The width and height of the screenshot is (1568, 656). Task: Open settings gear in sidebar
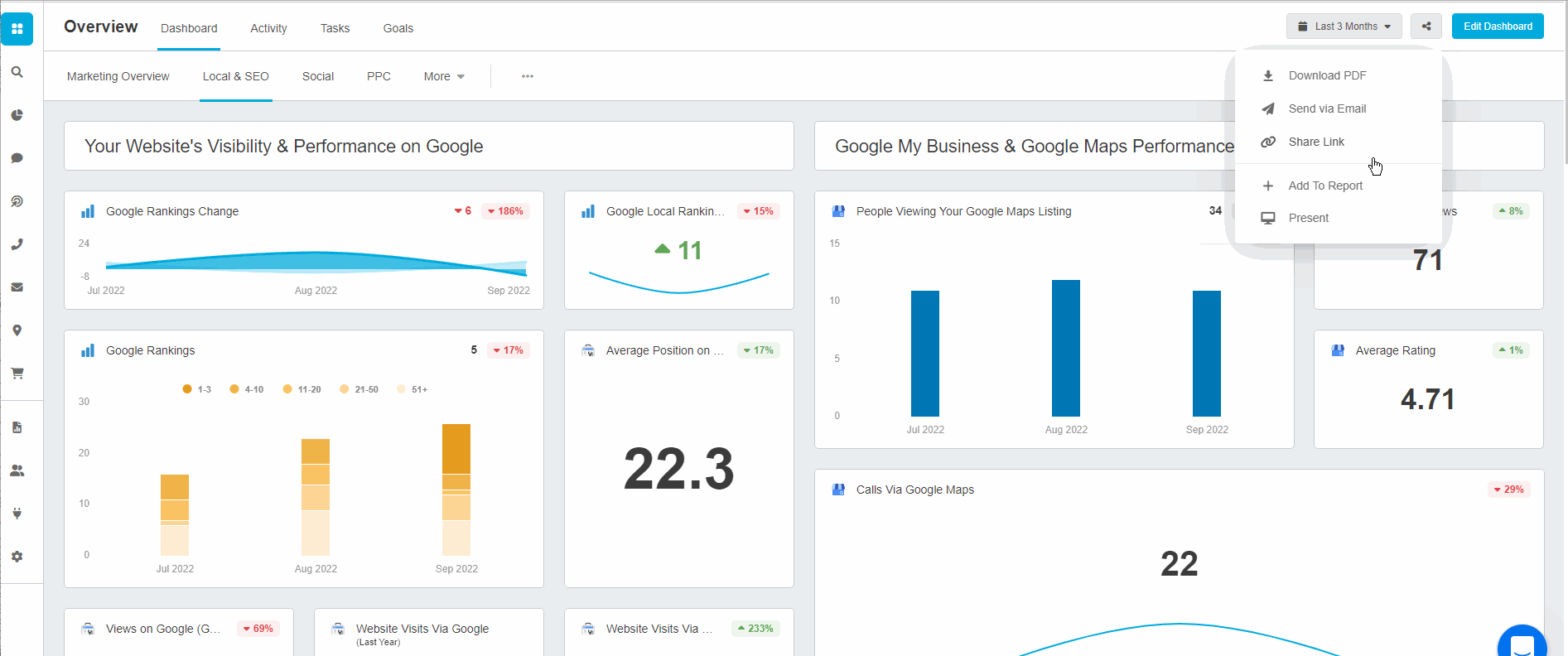[x=17, y=557]
